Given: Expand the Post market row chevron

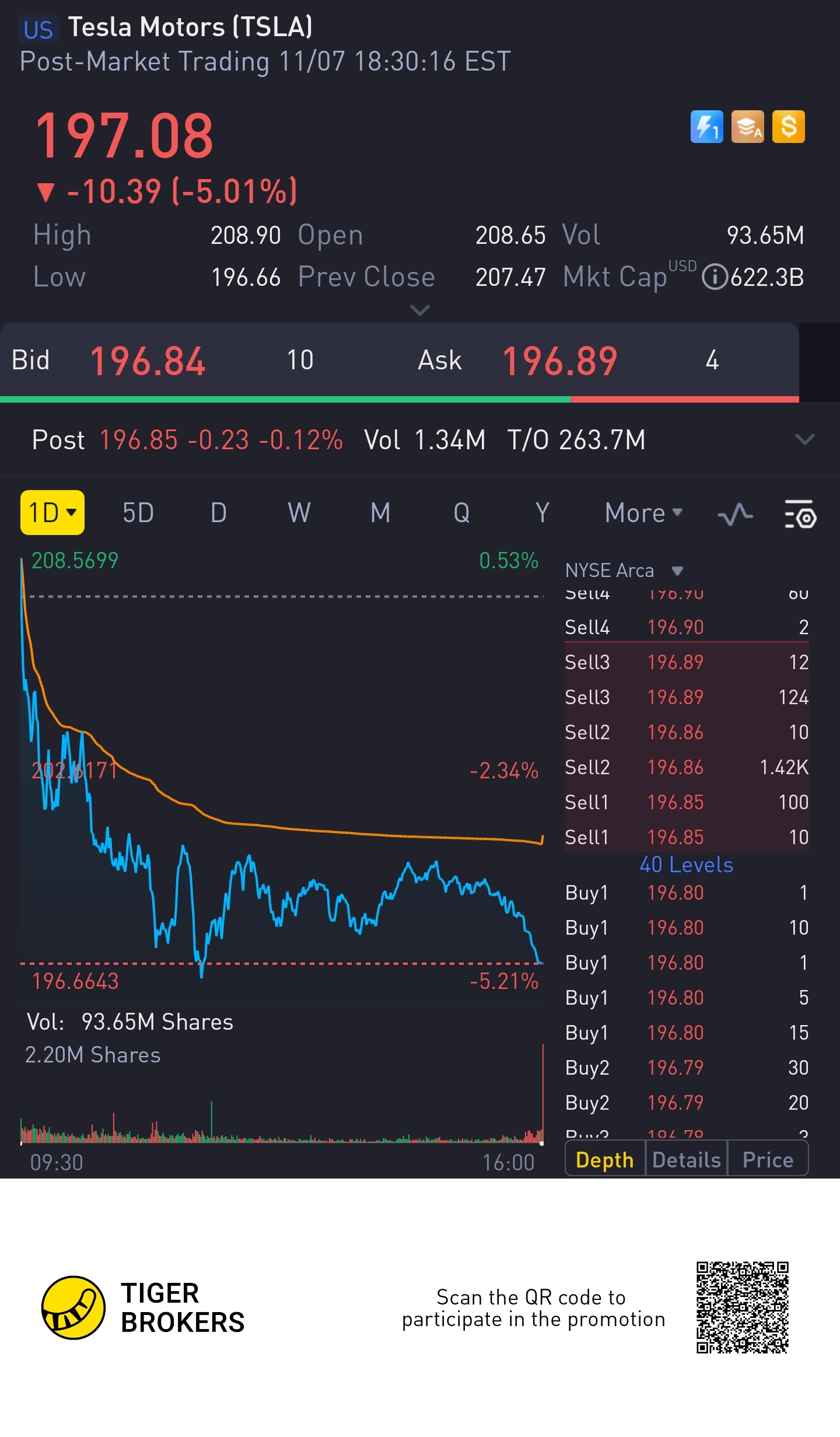Looking at the screenshot, I should (804, 439).
